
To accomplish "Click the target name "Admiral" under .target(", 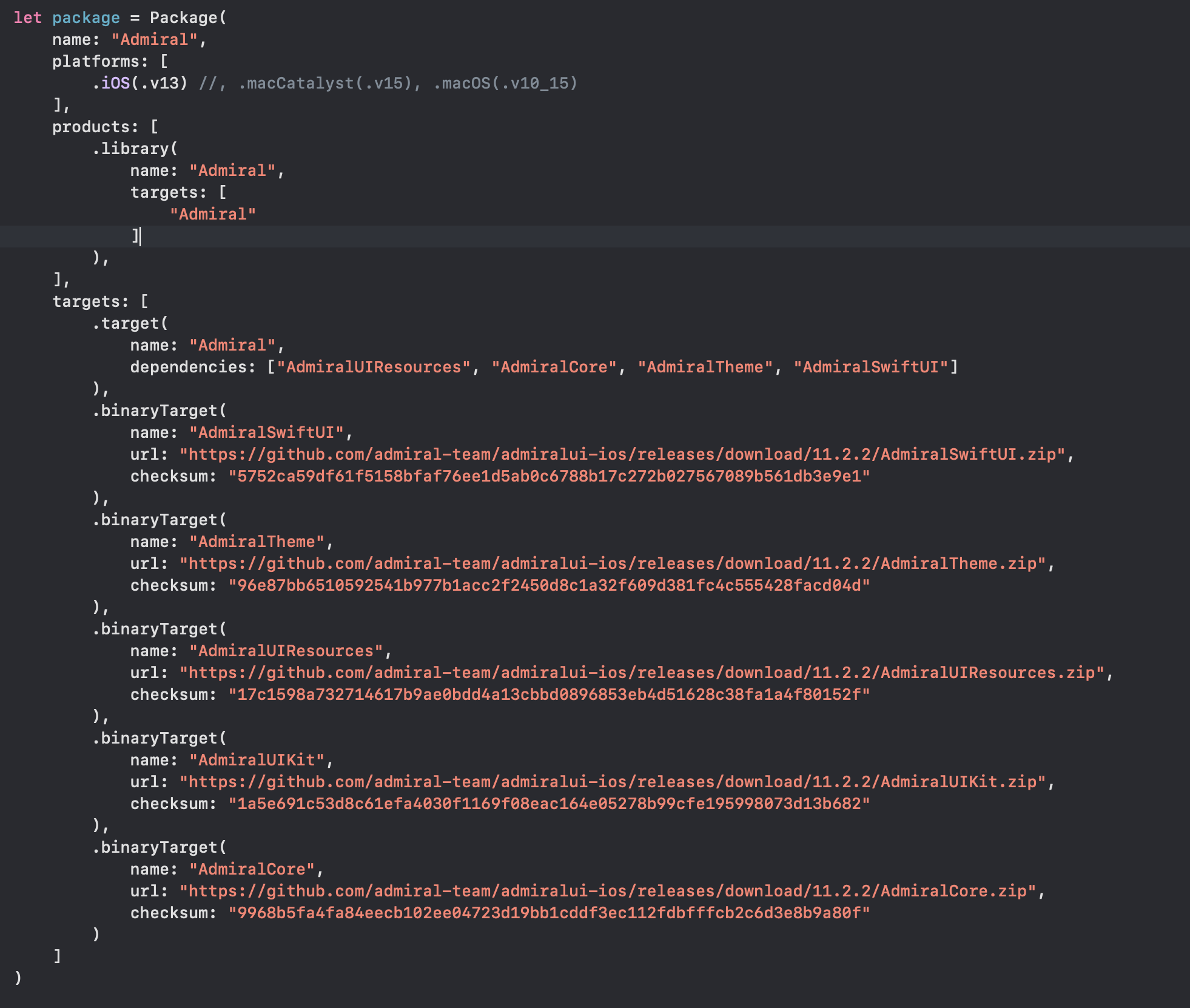I will click(x=232, y=345).
